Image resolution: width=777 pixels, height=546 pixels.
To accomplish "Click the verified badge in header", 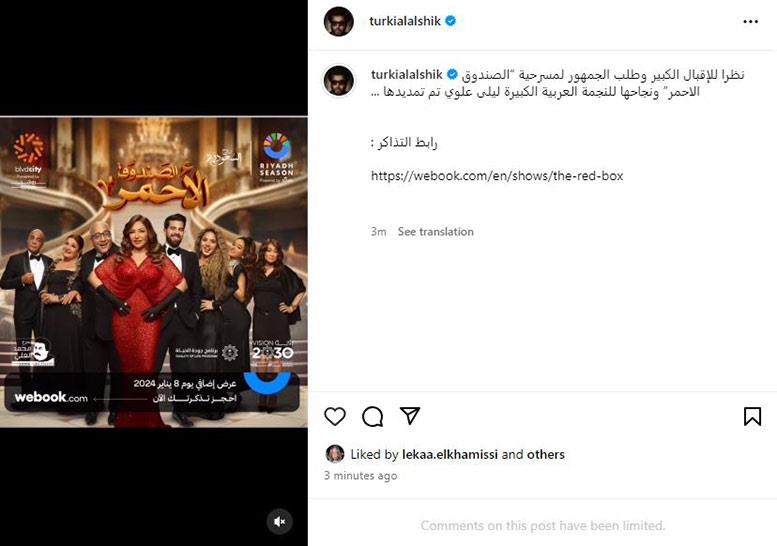I will click(x=450, y=21).
